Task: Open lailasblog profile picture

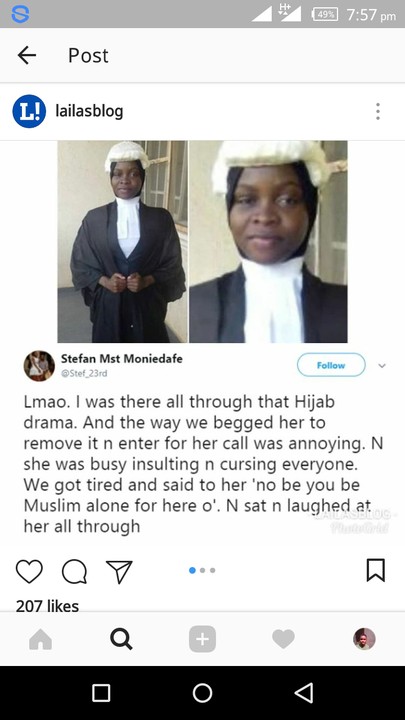Action: click(x=29, y=111)
